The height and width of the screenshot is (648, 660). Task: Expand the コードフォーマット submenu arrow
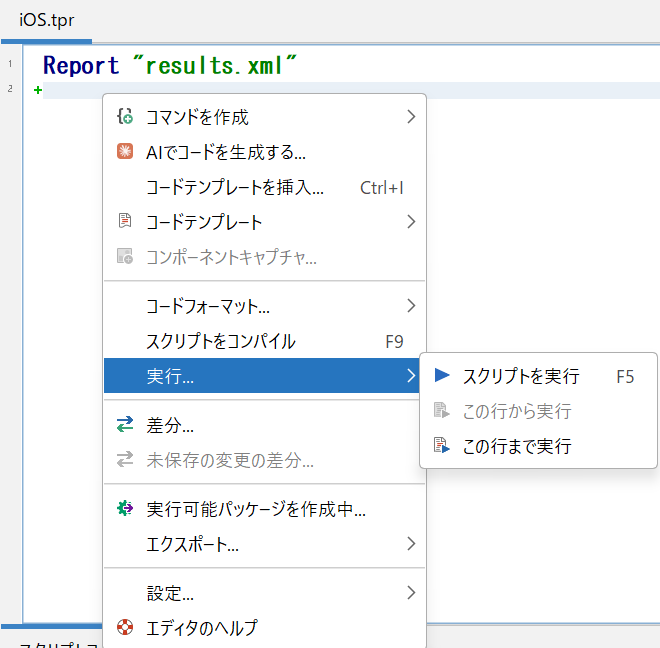click(411, 306)
